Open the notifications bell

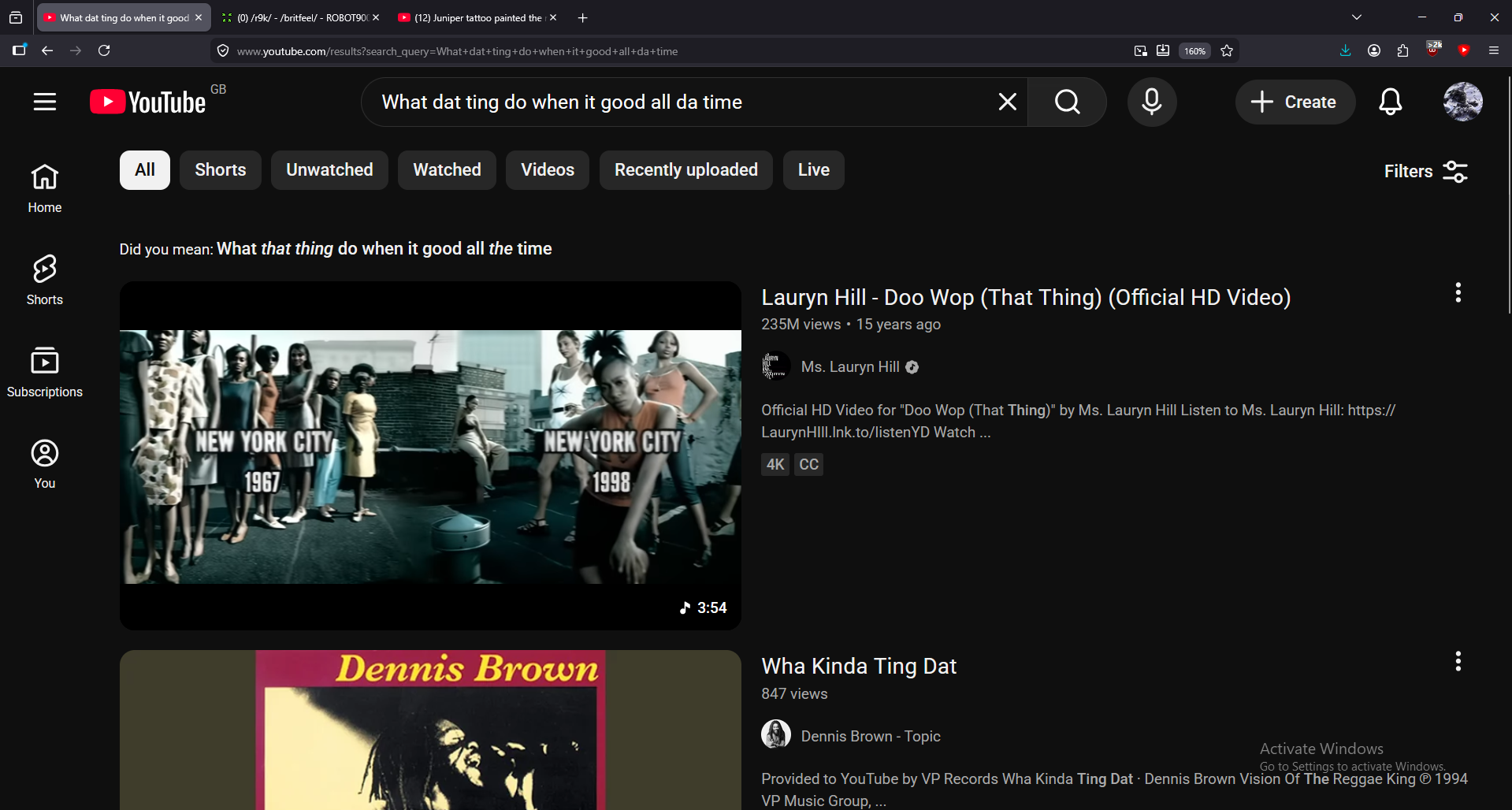click(1391, 102)
